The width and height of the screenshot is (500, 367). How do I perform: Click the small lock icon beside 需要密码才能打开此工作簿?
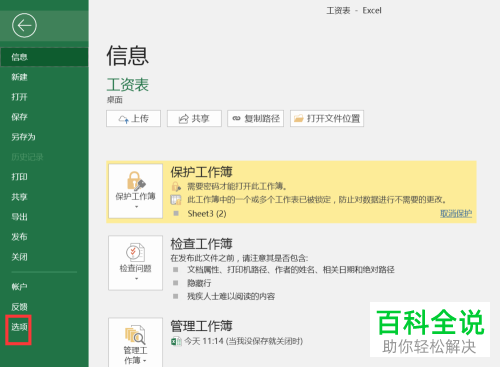pyautogui.click(x=176, y=186)
